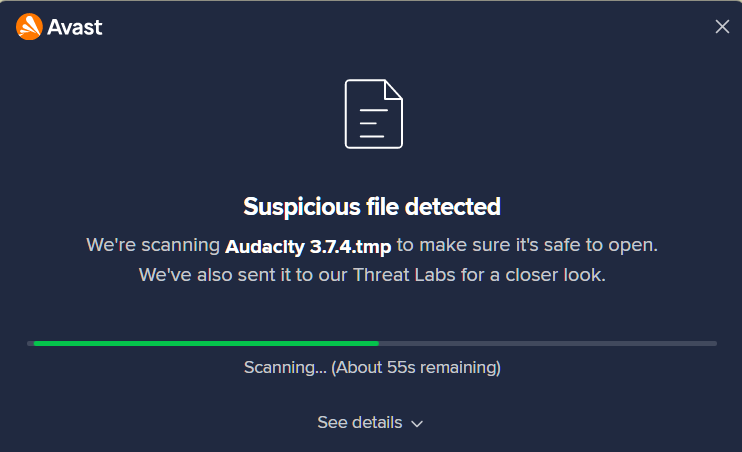Click the word Scanning... below the bar
Viewport: 742px width, 452px height.
[x=284, y=367]
